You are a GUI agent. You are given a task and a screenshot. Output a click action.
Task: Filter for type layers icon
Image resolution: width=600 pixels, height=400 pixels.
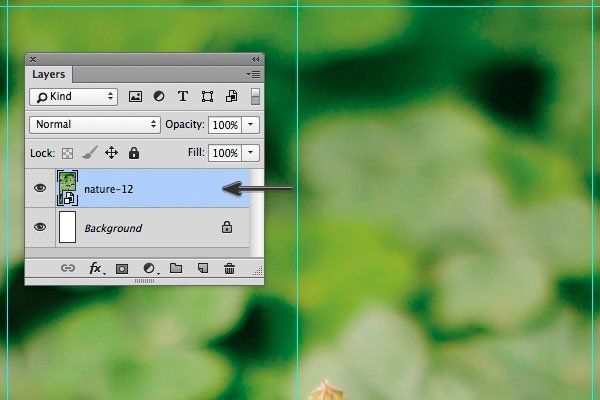coord(183,96)
